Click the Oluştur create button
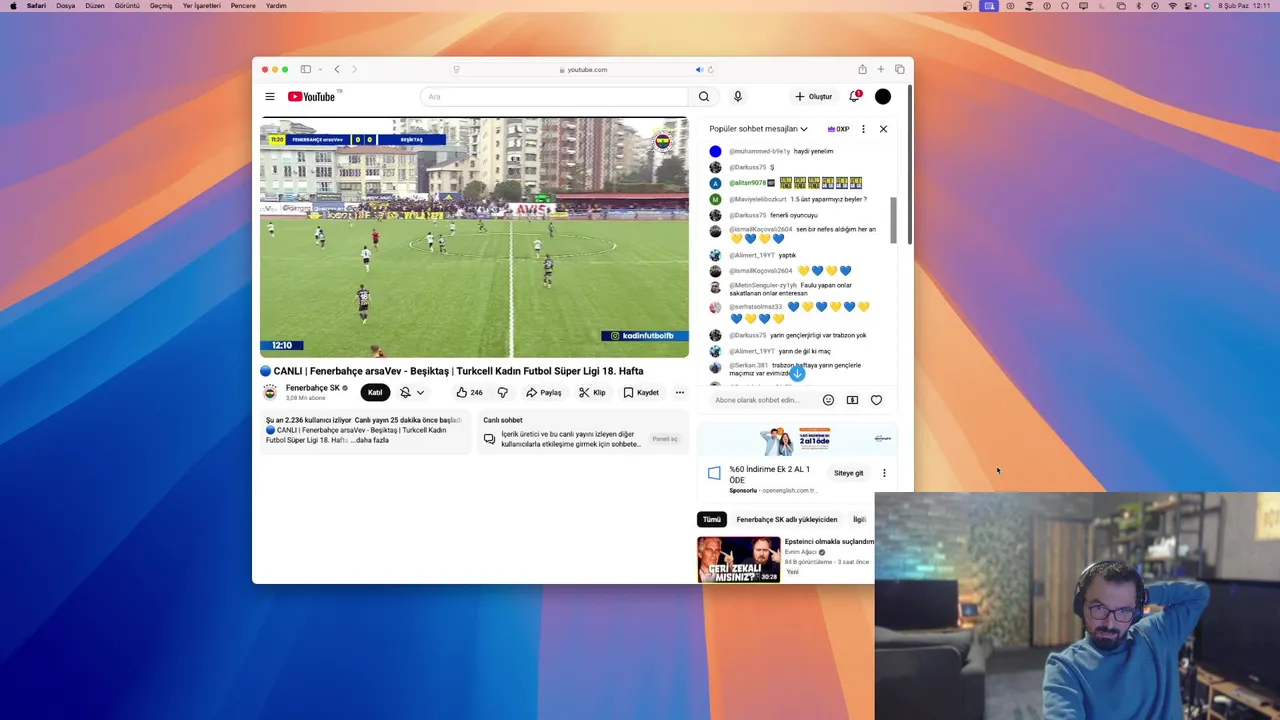 pos(814,97)
